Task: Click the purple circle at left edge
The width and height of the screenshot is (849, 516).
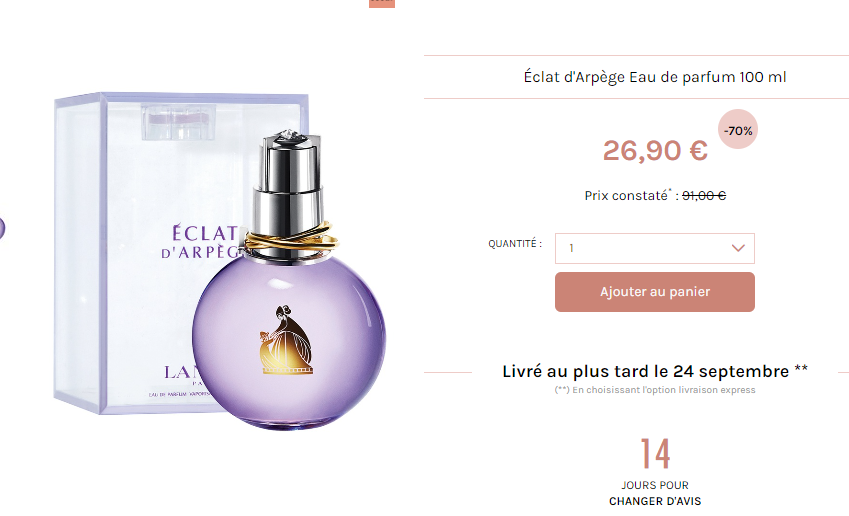Action: [2, 228]
